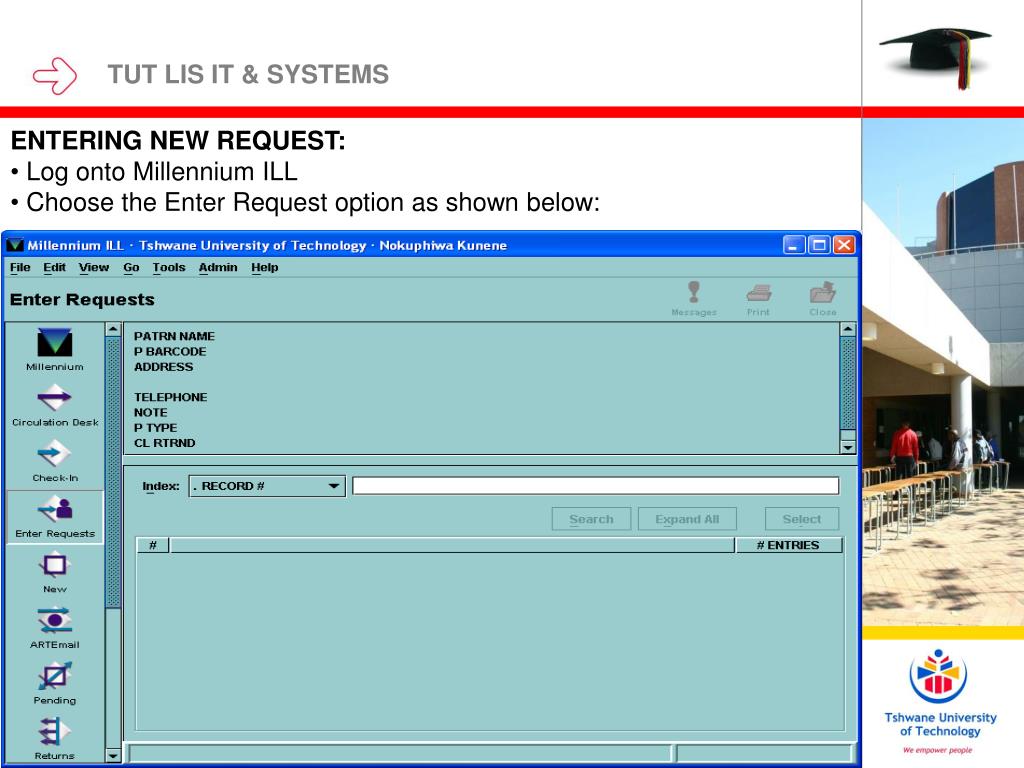Click the # ENTRIES column header
This screenshot has width=1024, height=768.
[x=788, y=545]
